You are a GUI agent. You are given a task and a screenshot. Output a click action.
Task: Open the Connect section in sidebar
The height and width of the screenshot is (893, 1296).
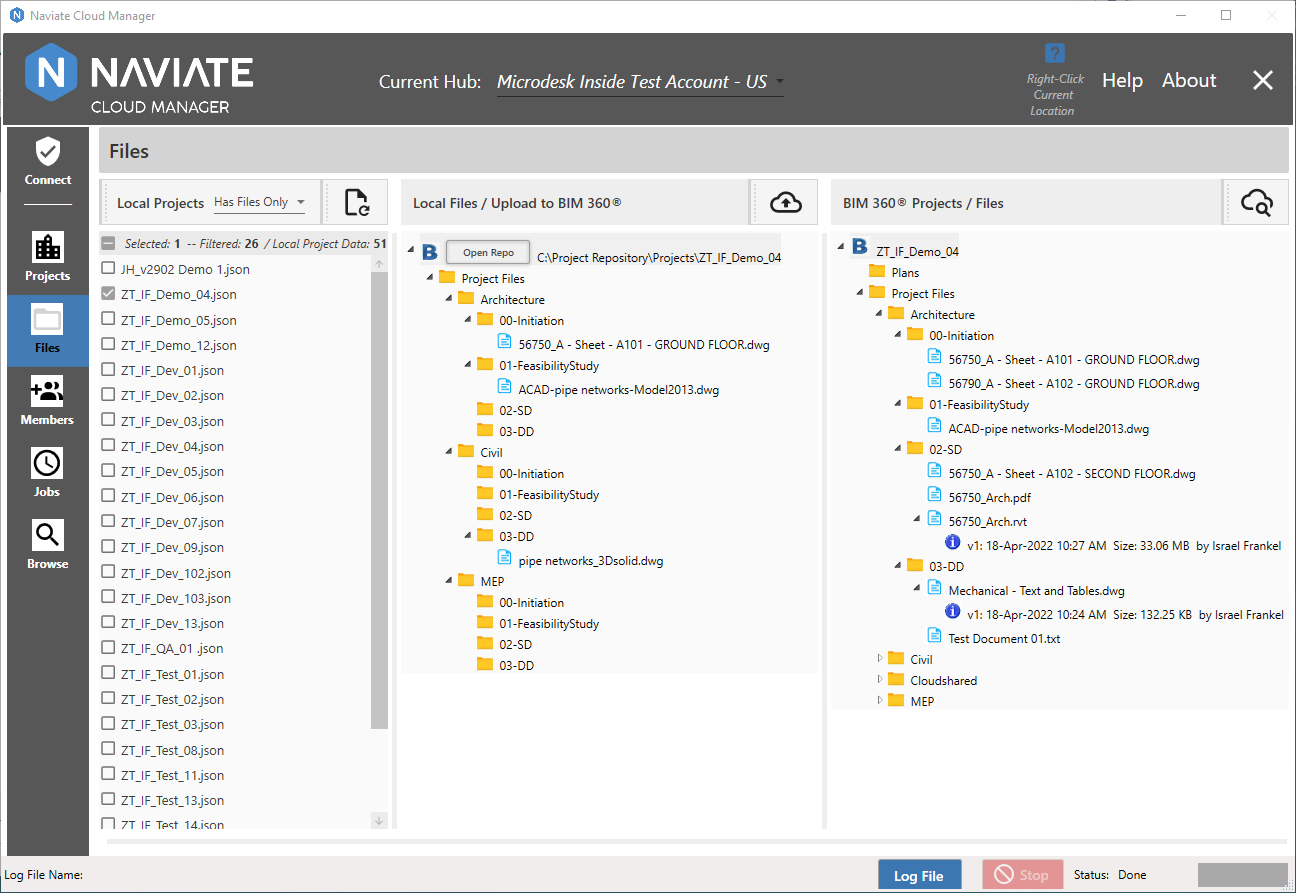(x=48, y=163)
